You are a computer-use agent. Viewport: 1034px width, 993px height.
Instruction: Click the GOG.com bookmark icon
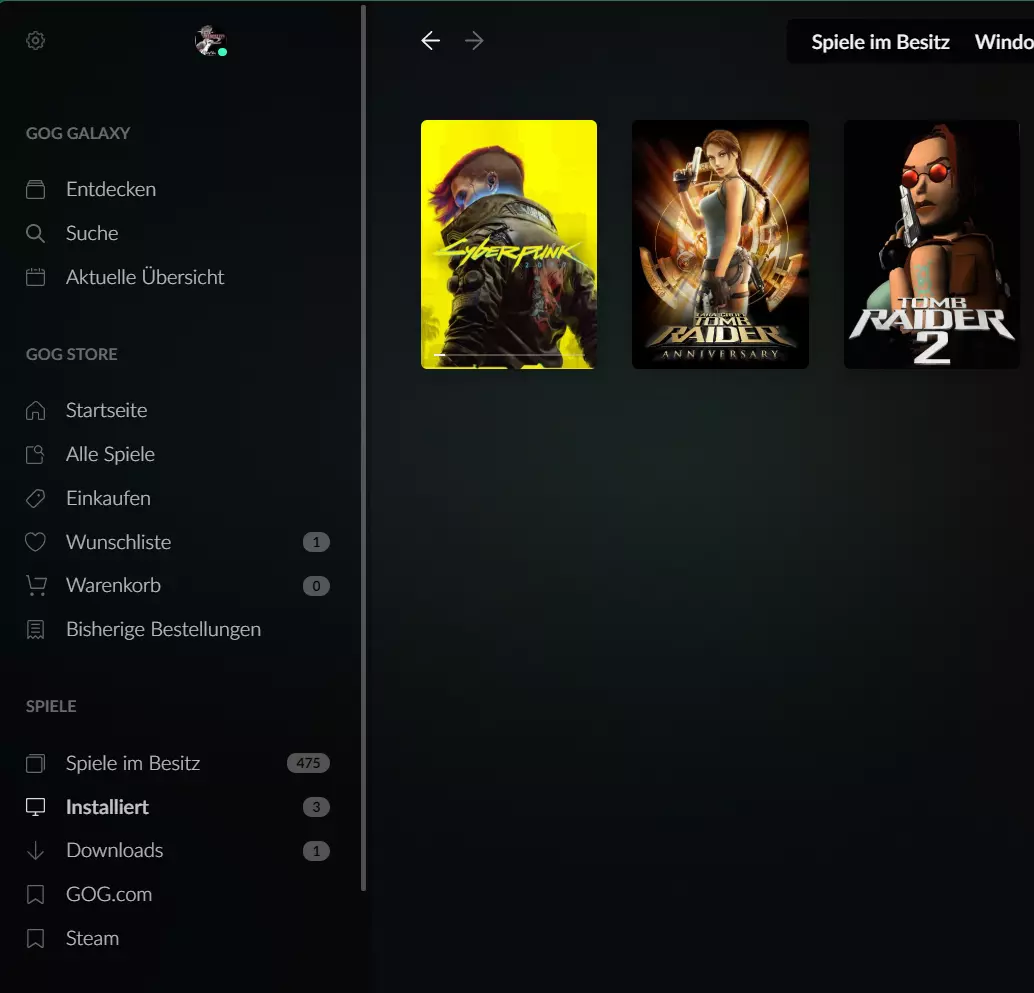36,895
